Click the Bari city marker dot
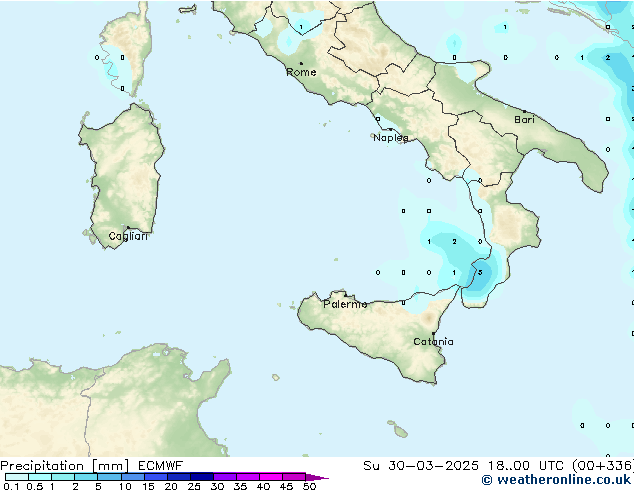 (524, 111)
